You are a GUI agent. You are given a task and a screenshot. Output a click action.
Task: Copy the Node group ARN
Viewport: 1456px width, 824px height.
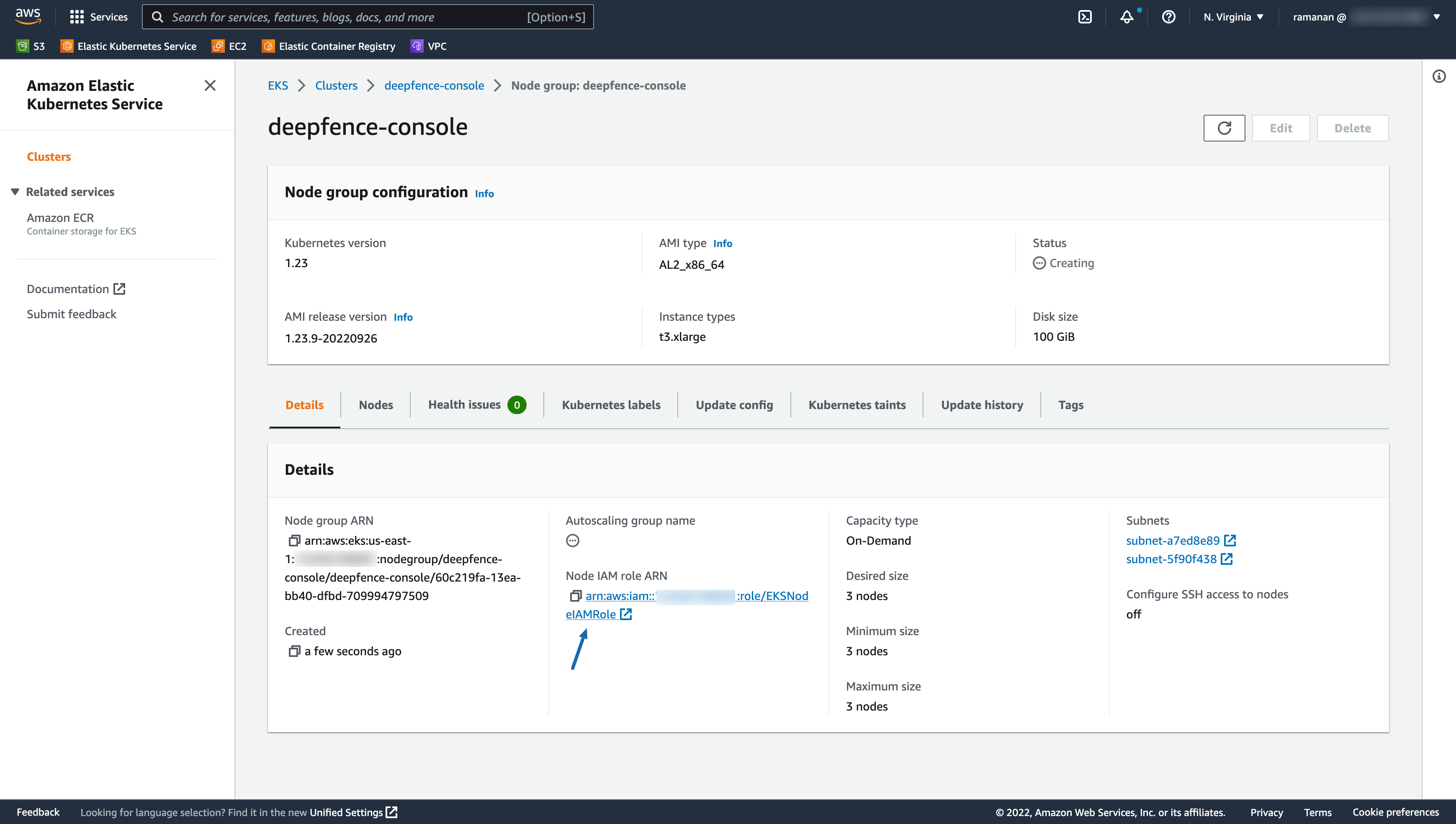[293, 541]
